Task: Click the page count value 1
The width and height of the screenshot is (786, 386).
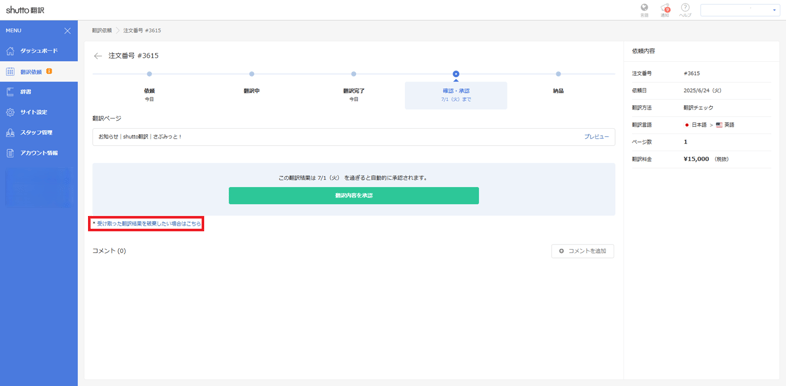Action: point(685,142)
